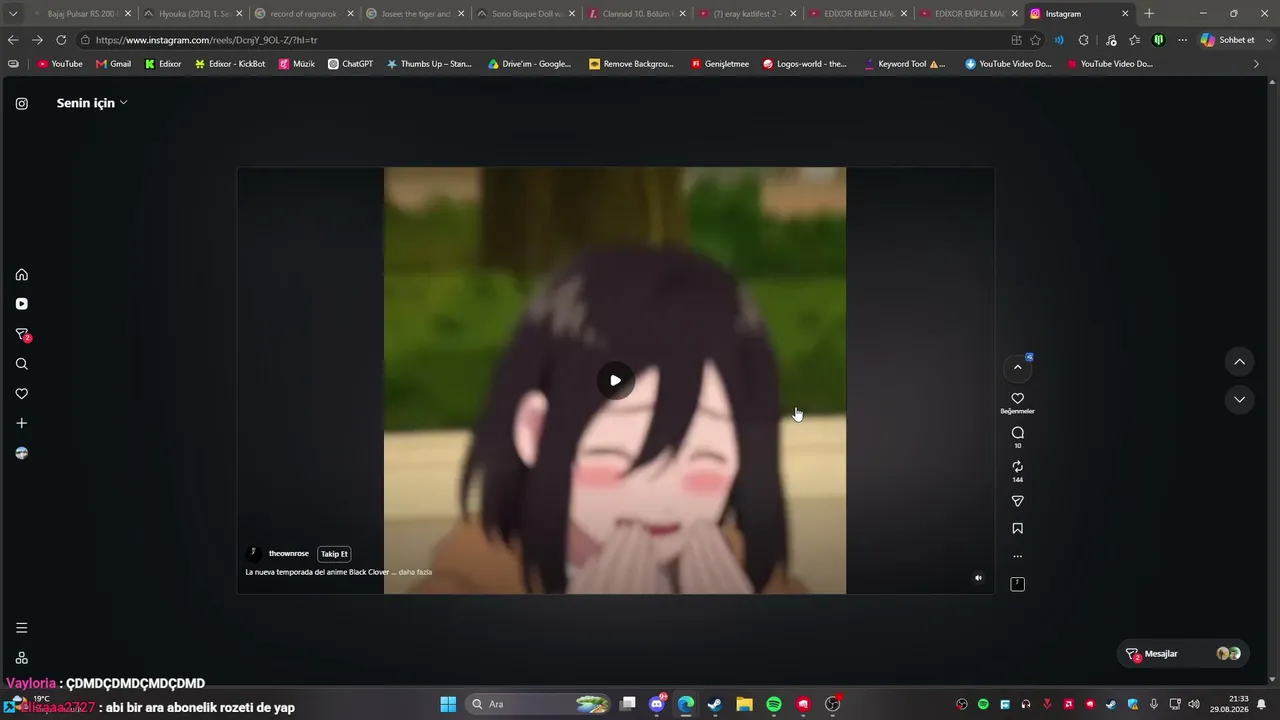Open the YouTube bookmark
This screenshot has height=720, width=1280.
click(x=60, y=64)
